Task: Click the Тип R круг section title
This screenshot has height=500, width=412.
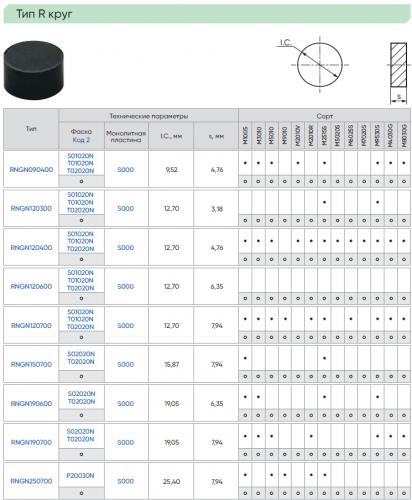Action: coord(44,14)
